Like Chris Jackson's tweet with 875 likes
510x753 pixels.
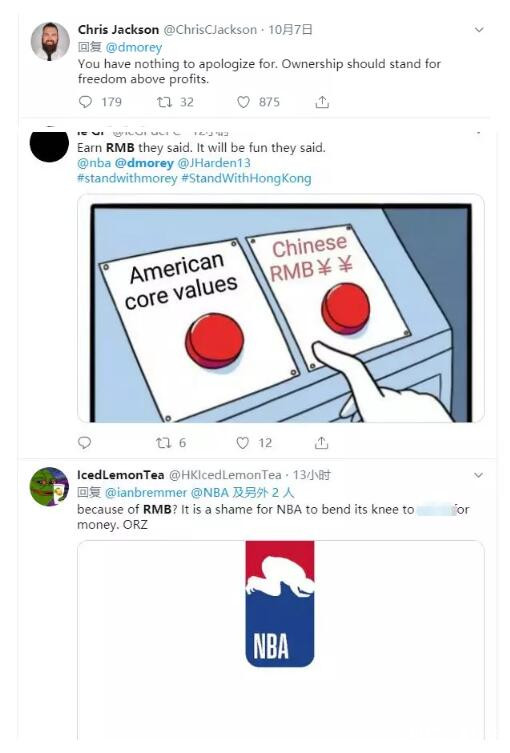coord(243,102)
